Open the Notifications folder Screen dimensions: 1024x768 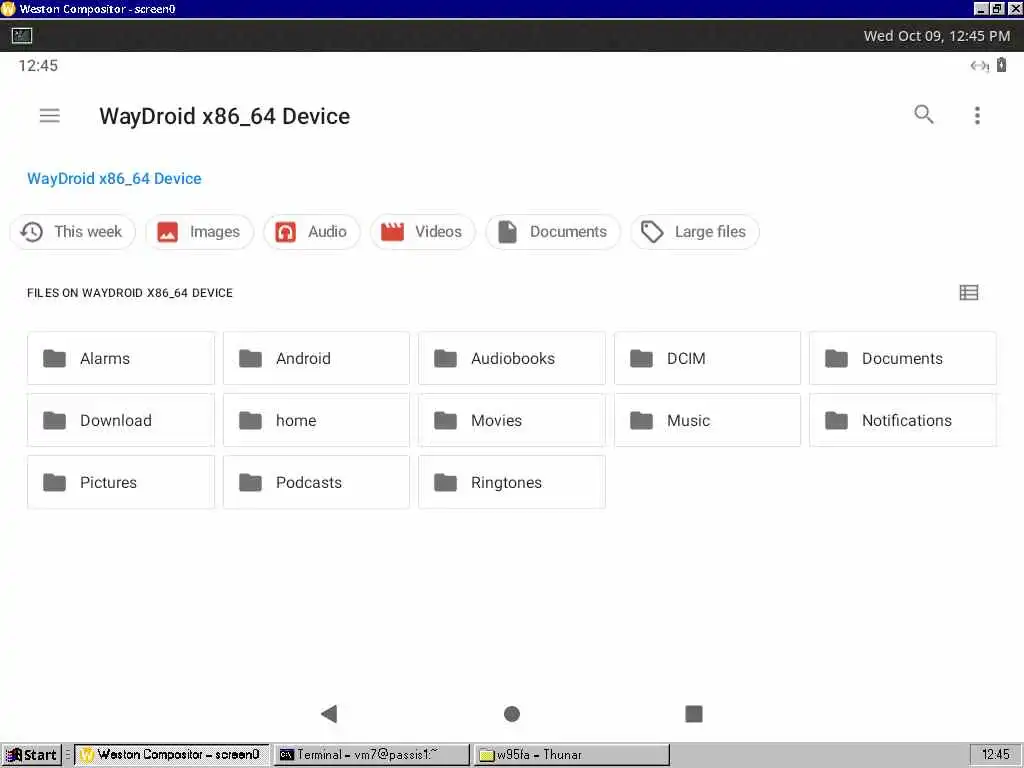click(x=903, y=420)
